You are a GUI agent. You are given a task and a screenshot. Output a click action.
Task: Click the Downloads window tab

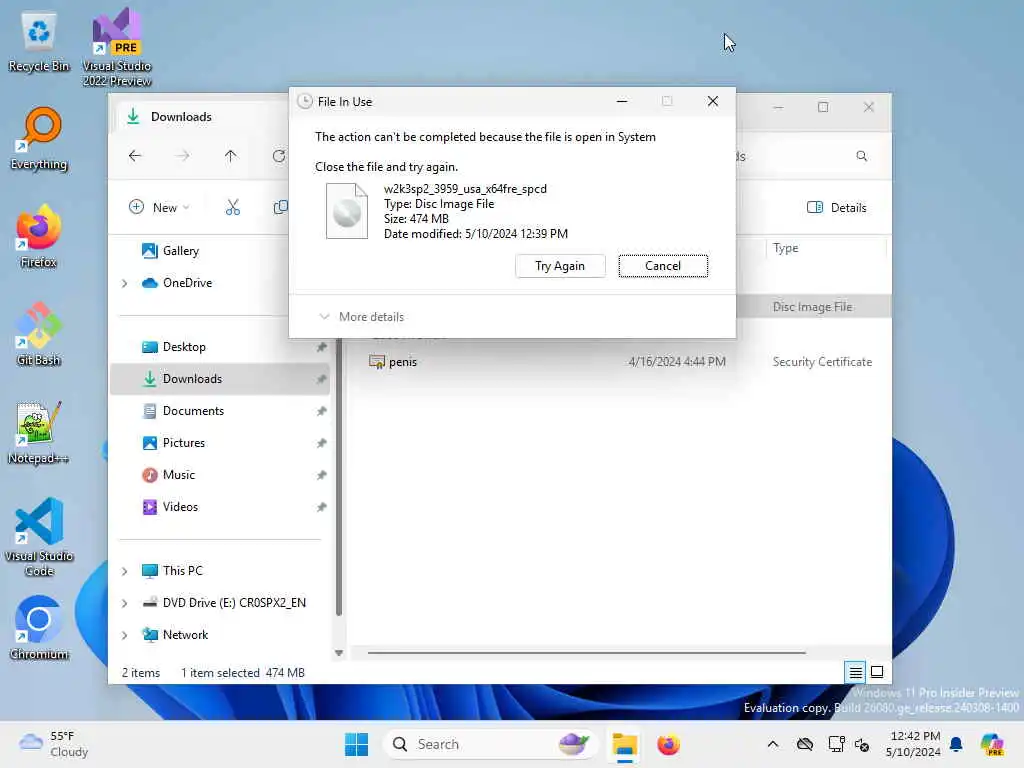(201, 117)
